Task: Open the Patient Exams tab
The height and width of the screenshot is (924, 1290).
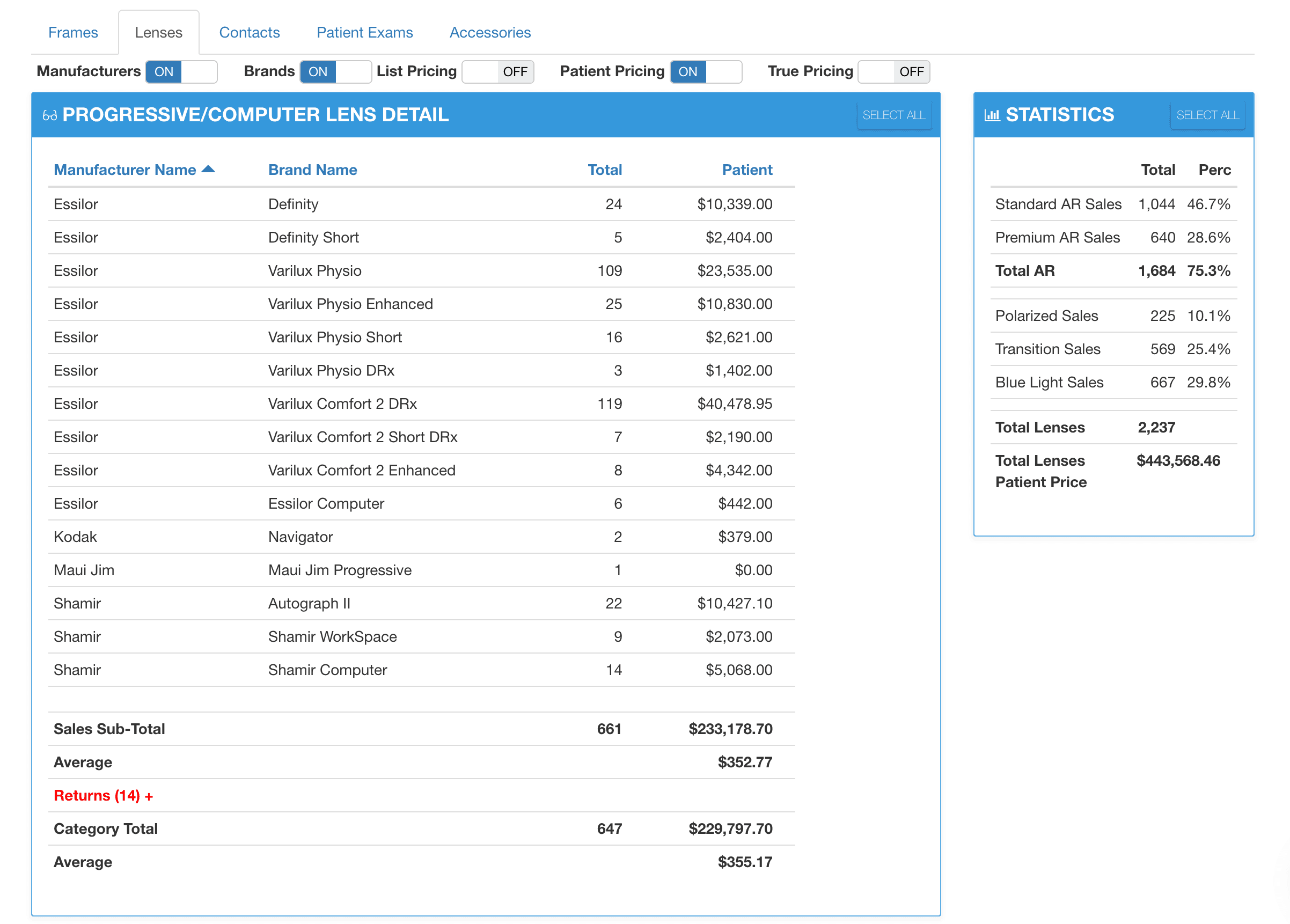Action: 364,32
